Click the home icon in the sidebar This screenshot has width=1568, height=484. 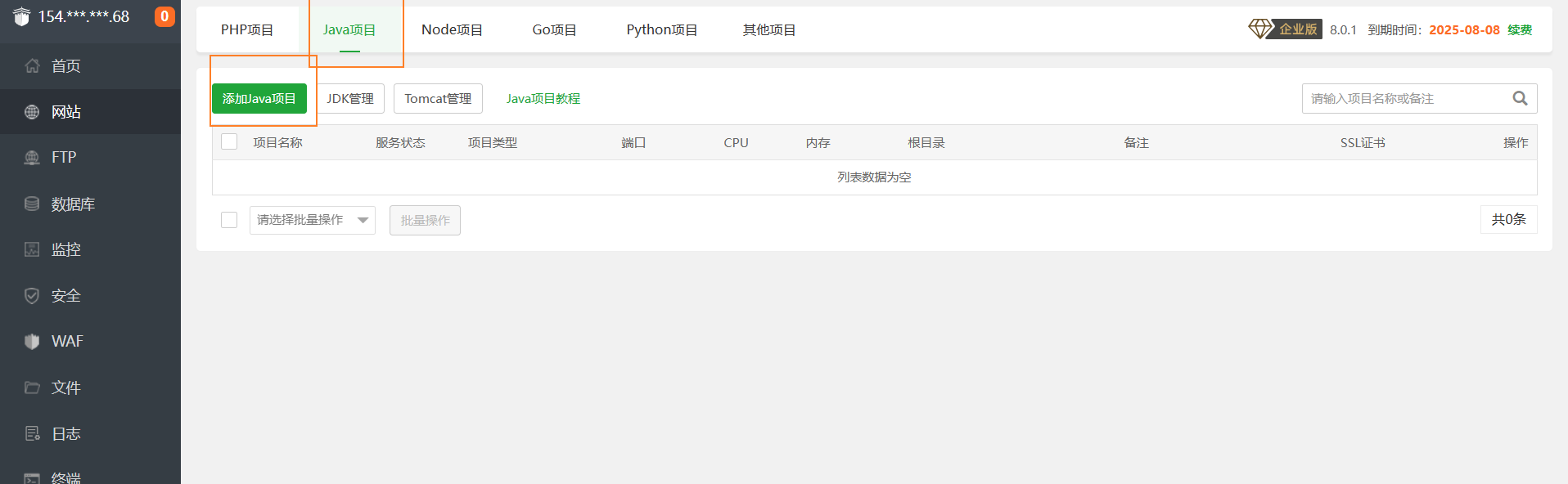[32, 66]
